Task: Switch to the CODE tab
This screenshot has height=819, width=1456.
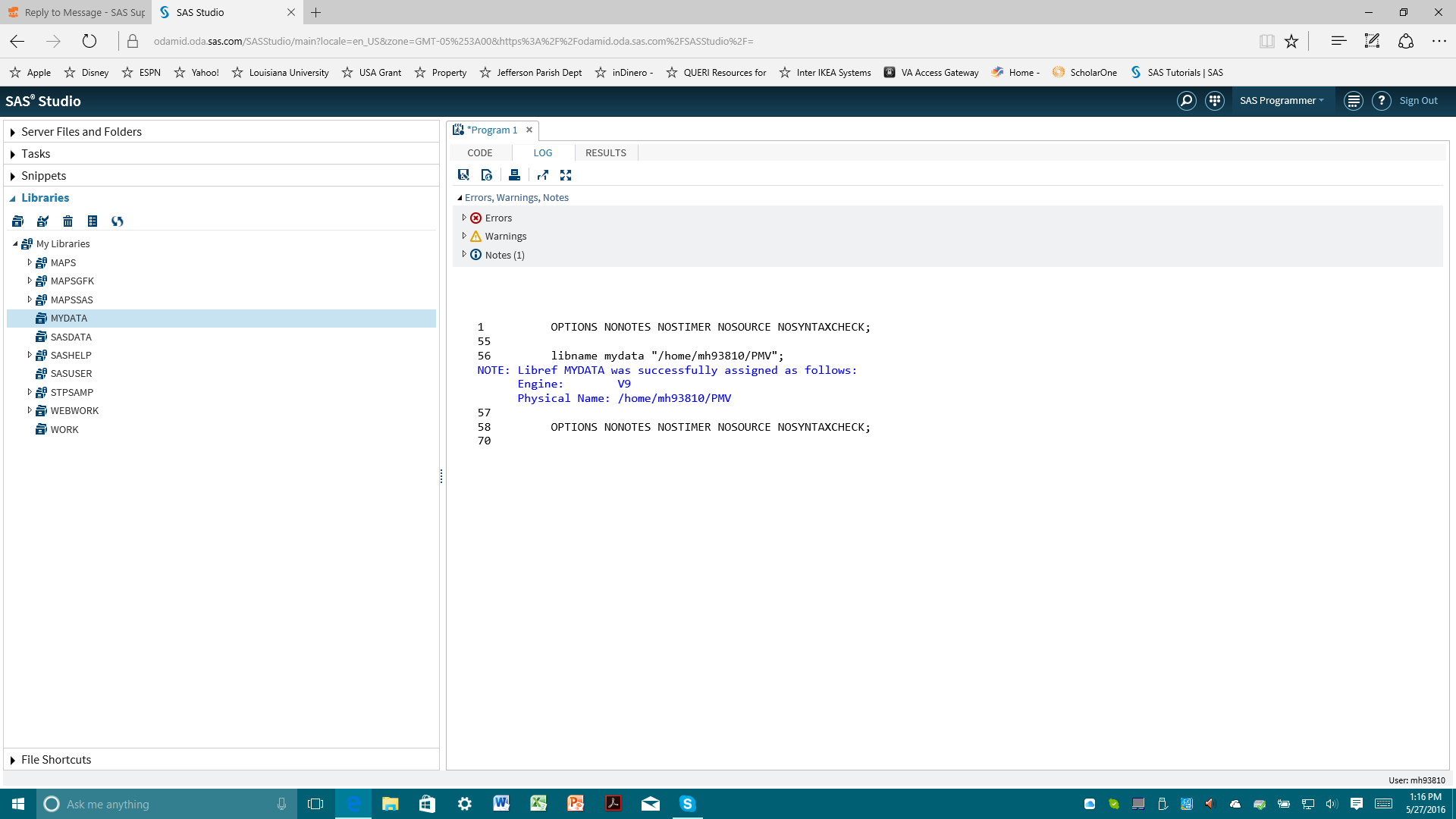Action: (479, 153)
